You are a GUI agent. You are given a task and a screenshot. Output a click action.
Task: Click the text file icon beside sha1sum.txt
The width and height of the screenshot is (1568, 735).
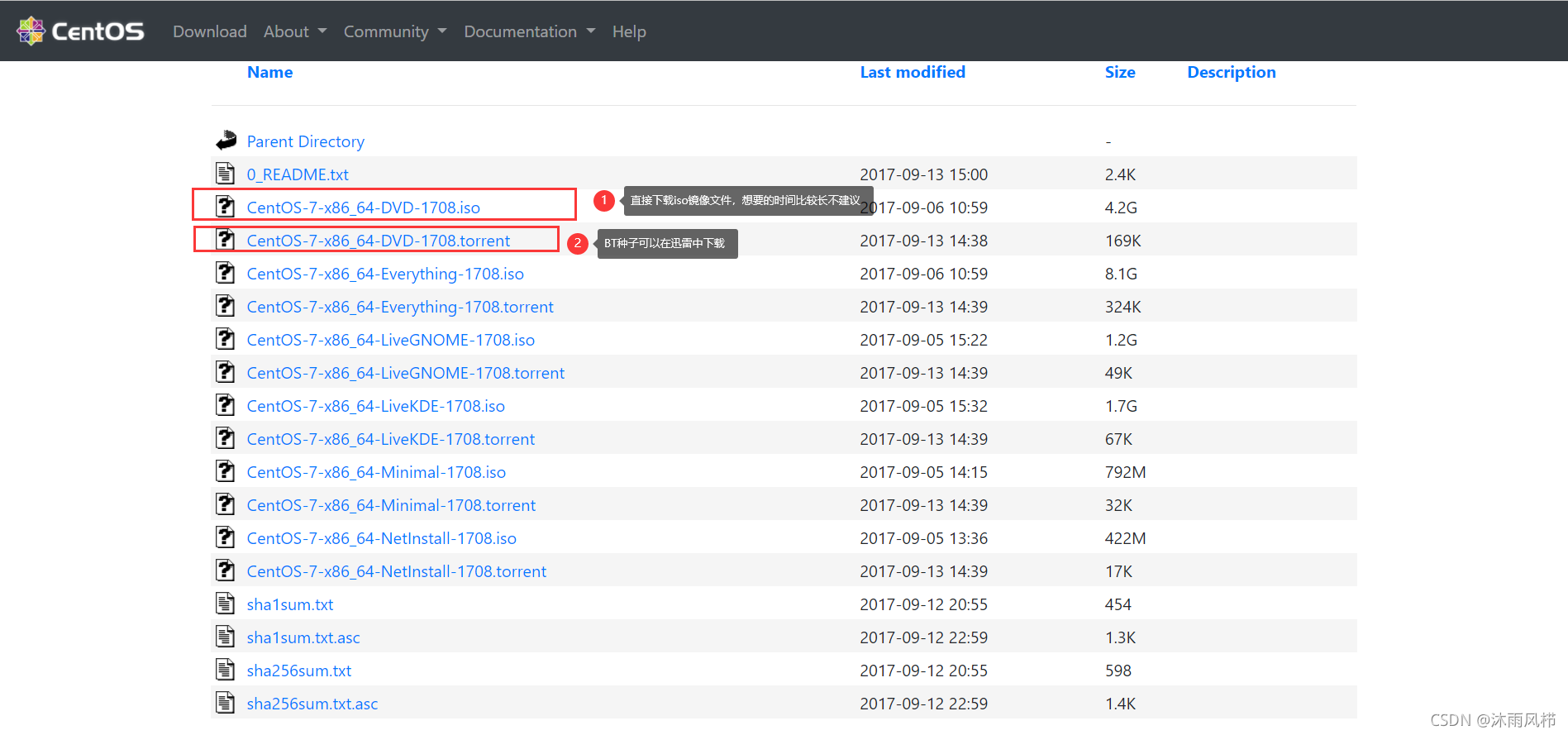pyautogui.click(x=225, y=603)
